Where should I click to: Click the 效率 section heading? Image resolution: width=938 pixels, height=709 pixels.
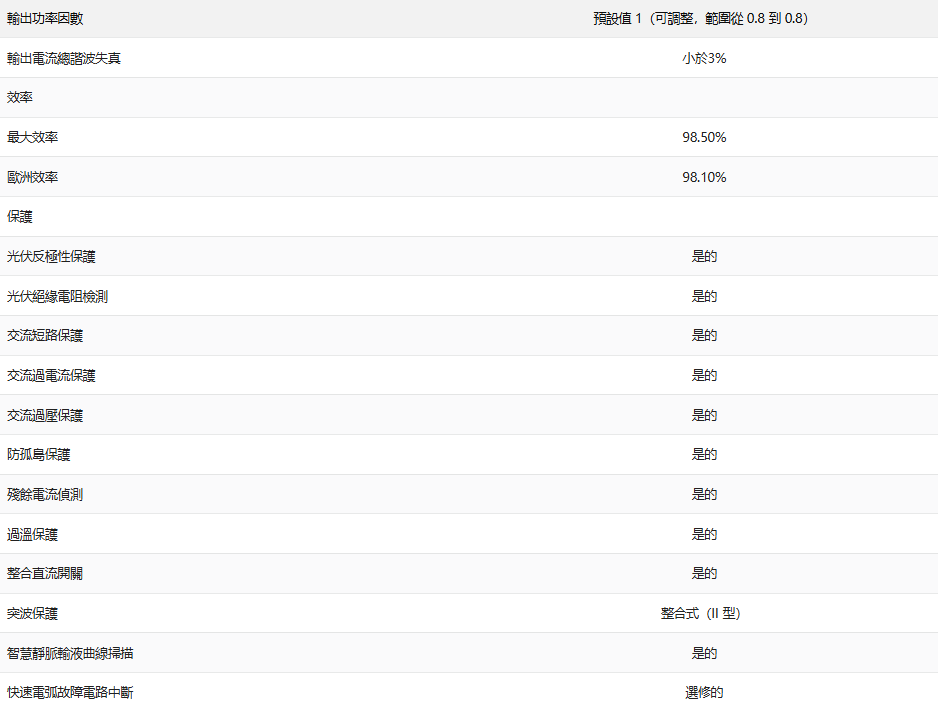point(20,98)
